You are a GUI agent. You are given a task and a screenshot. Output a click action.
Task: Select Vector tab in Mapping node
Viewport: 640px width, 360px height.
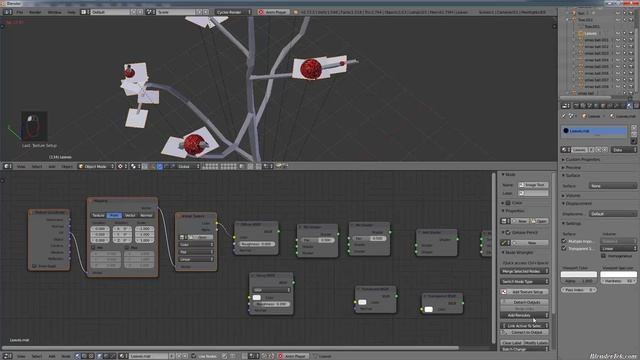(x=130, y=215)
